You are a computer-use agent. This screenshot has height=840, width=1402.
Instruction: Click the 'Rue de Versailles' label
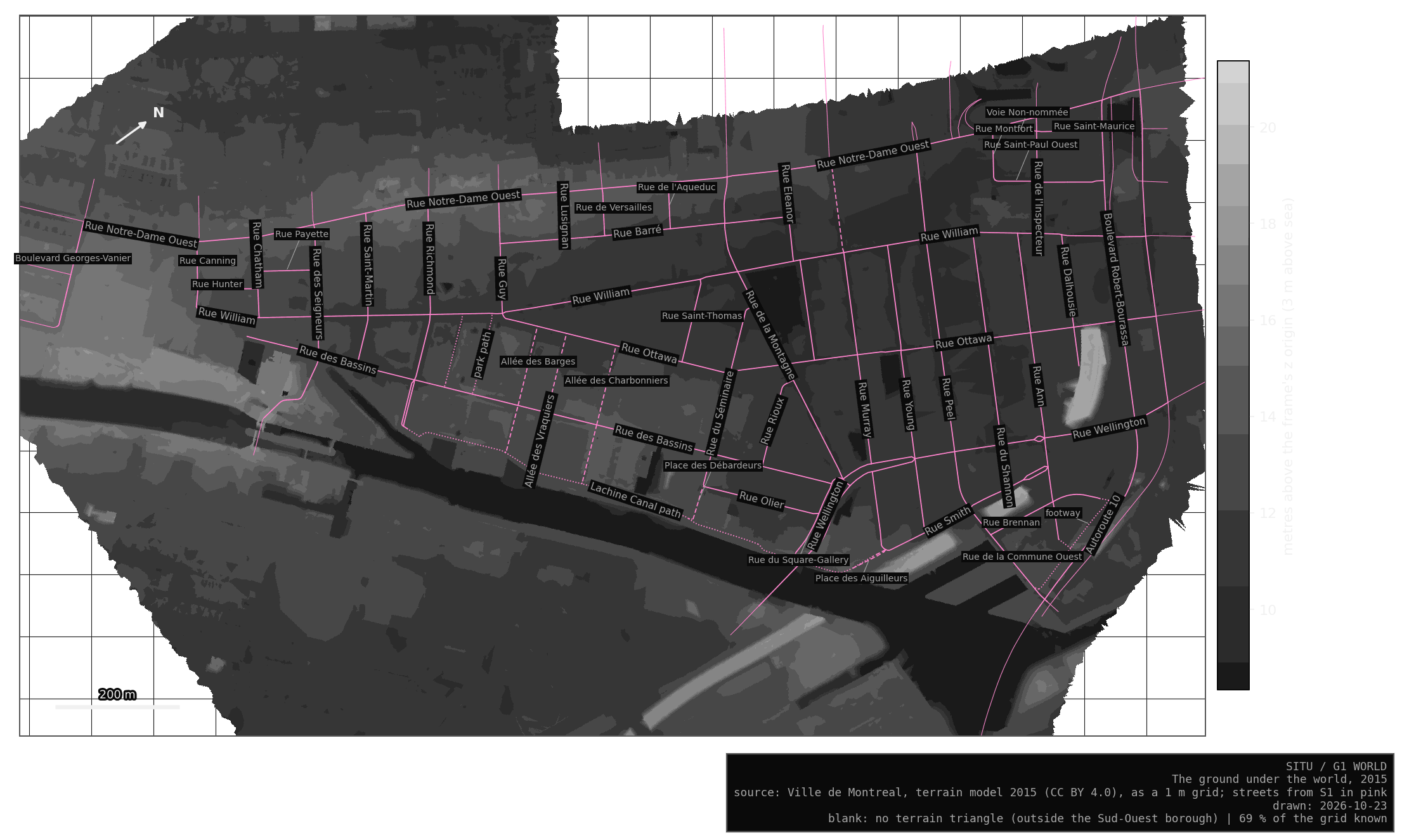614,208
